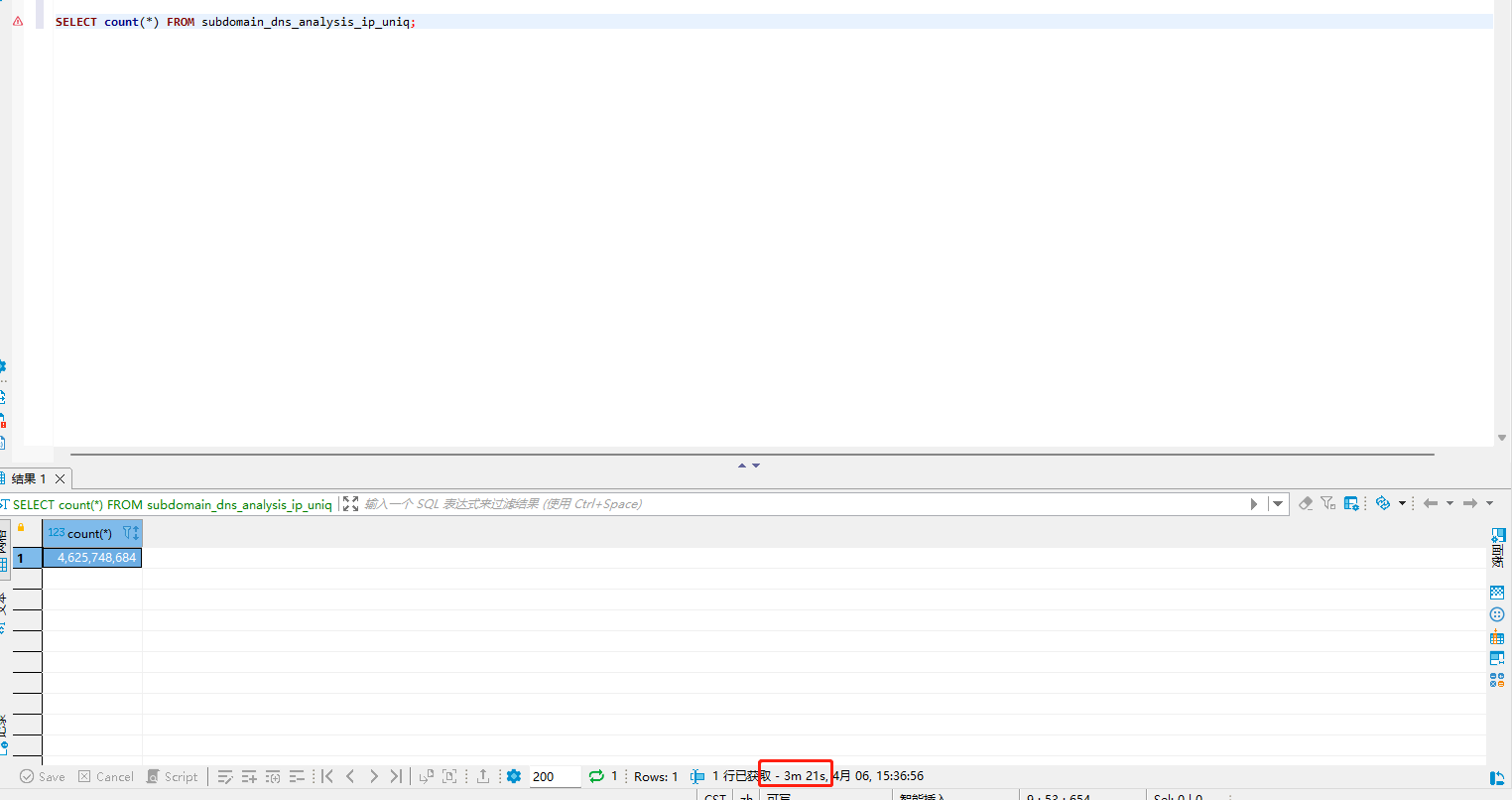
Task: Click the expand filter panel icon
Action: click(x=350, y=504)
